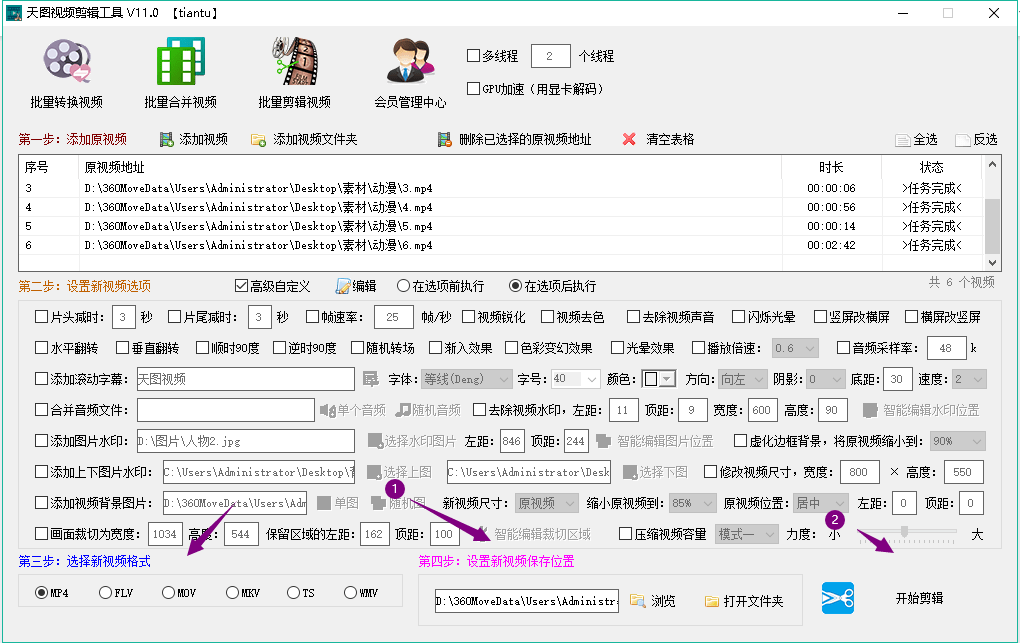This screenshot has width=1020, height=643.
Task: Open the 新视频尺寸 原视频 dropdown
Action: [546, 503]
